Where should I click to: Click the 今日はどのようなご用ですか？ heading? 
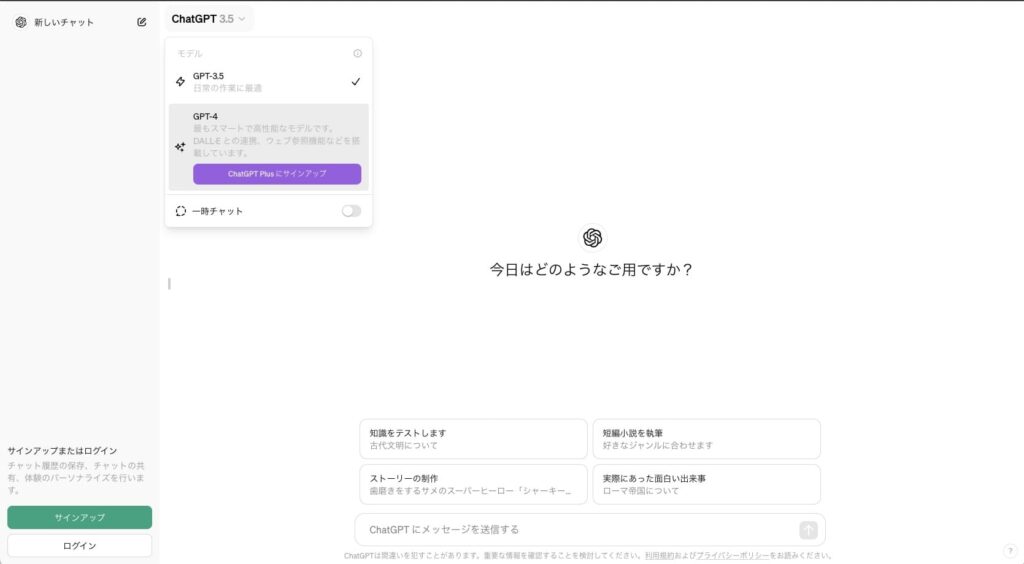click(x=592, y=270)
